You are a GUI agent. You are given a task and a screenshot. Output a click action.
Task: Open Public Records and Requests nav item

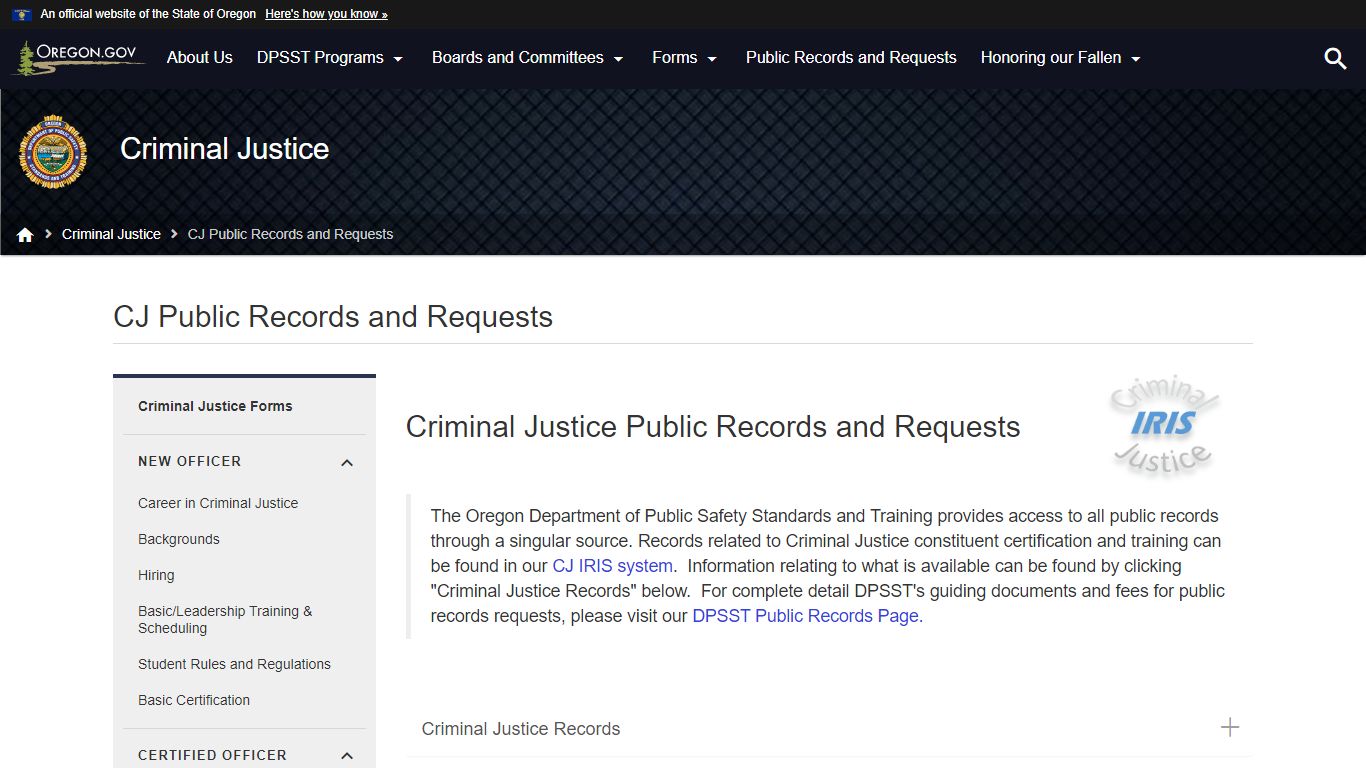pos(851,58)
